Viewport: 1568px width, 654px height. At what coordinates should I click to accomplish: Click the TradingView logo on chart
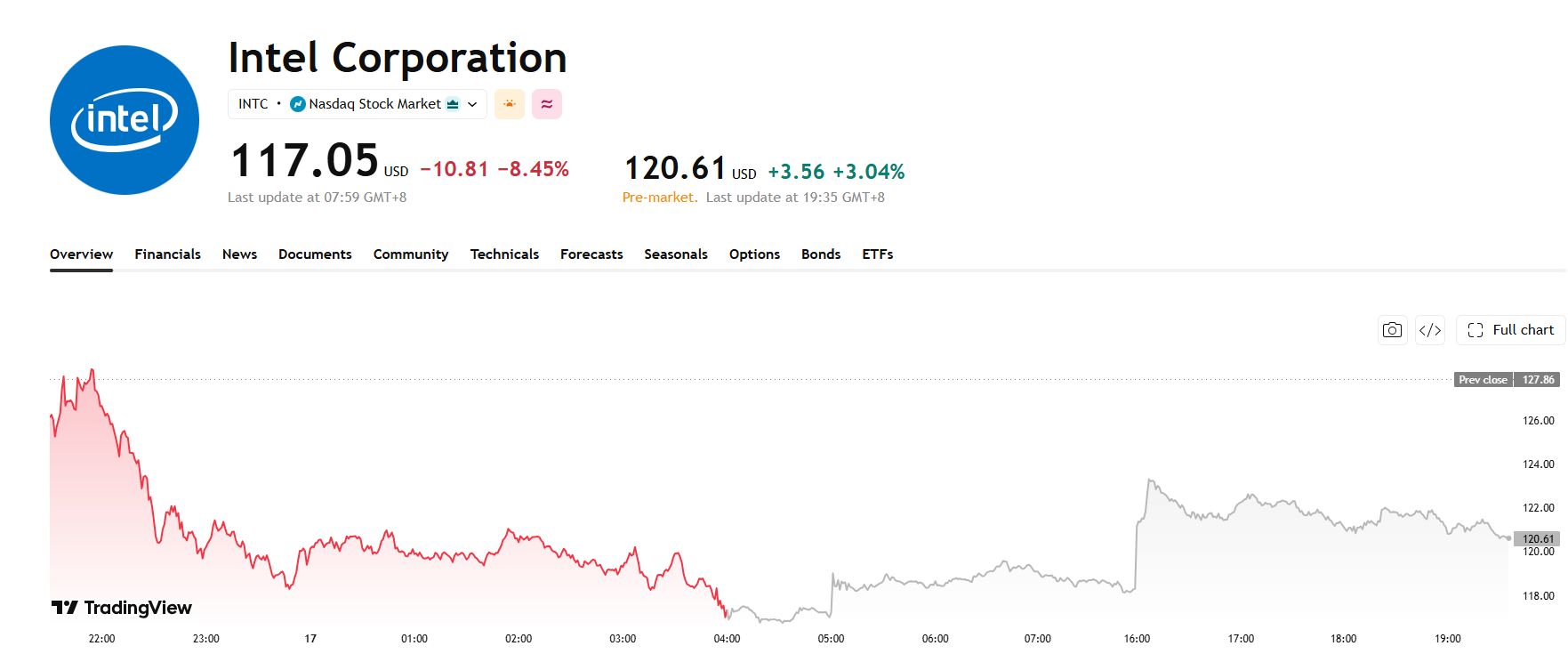coord(122,608)
